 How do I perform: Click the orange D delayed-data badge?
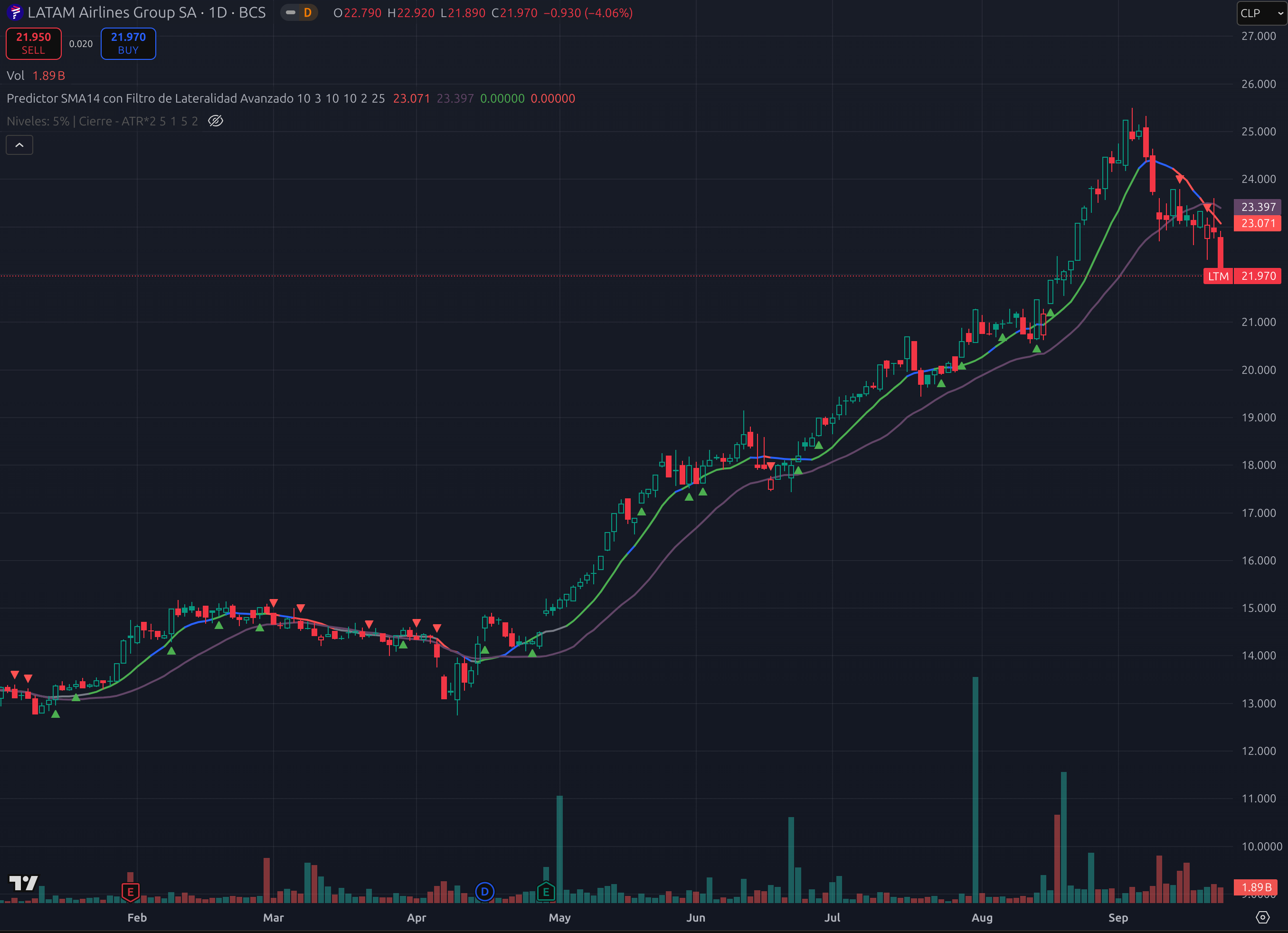click(307, 12)
